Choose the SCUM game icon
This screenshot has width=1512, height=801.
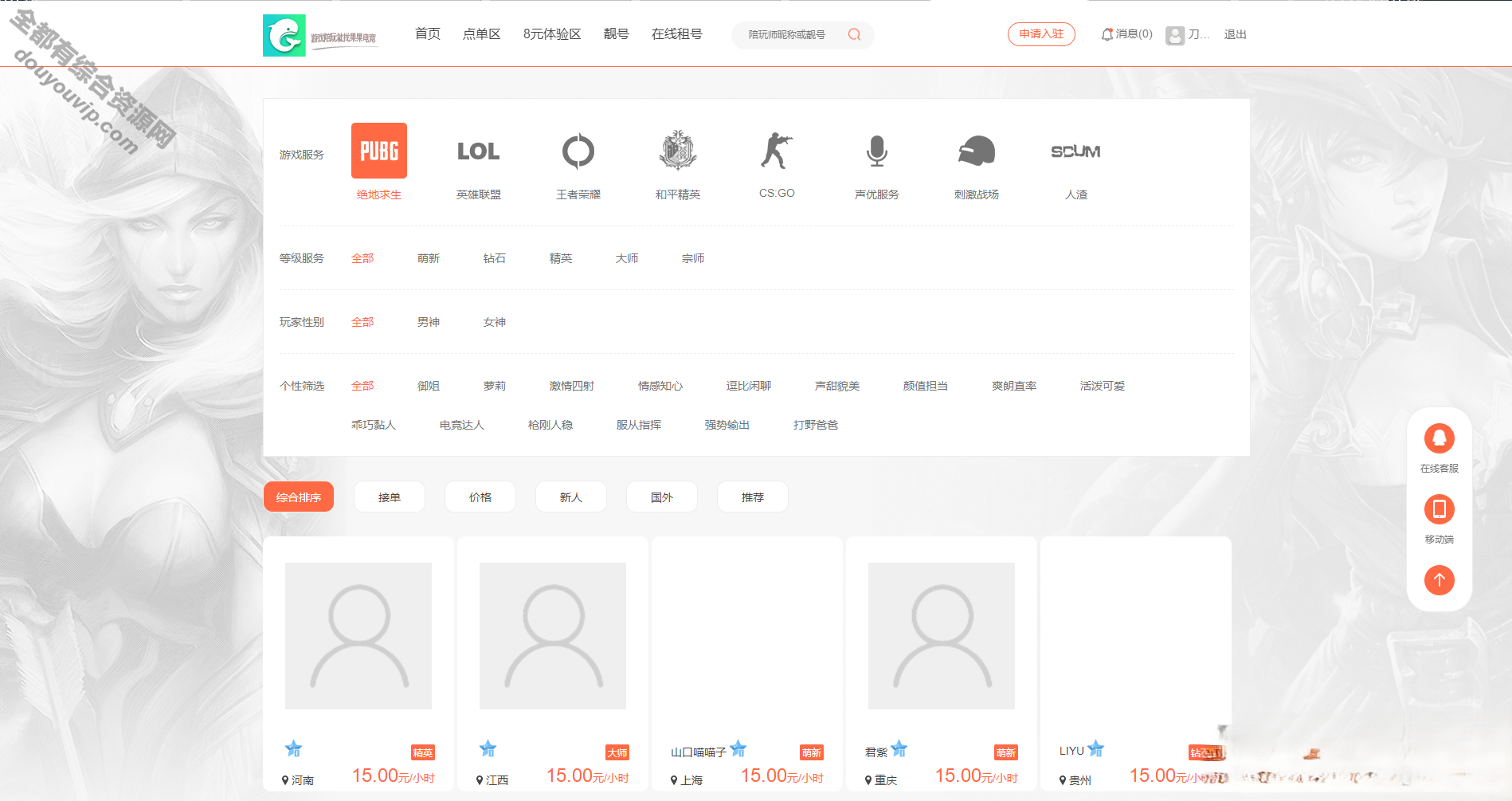(1075, 151)
